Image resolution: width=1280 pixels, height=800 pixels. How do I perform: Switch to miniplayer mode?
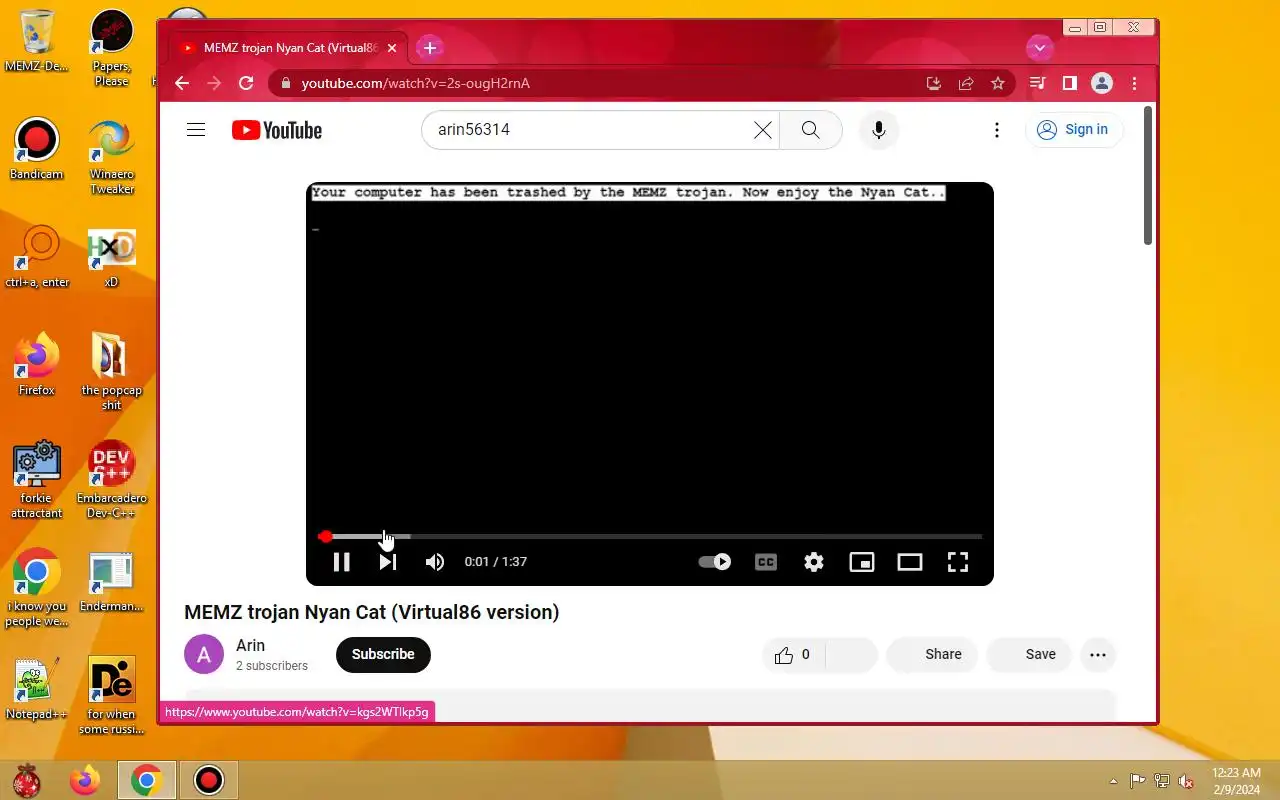[x=862, y=562]
